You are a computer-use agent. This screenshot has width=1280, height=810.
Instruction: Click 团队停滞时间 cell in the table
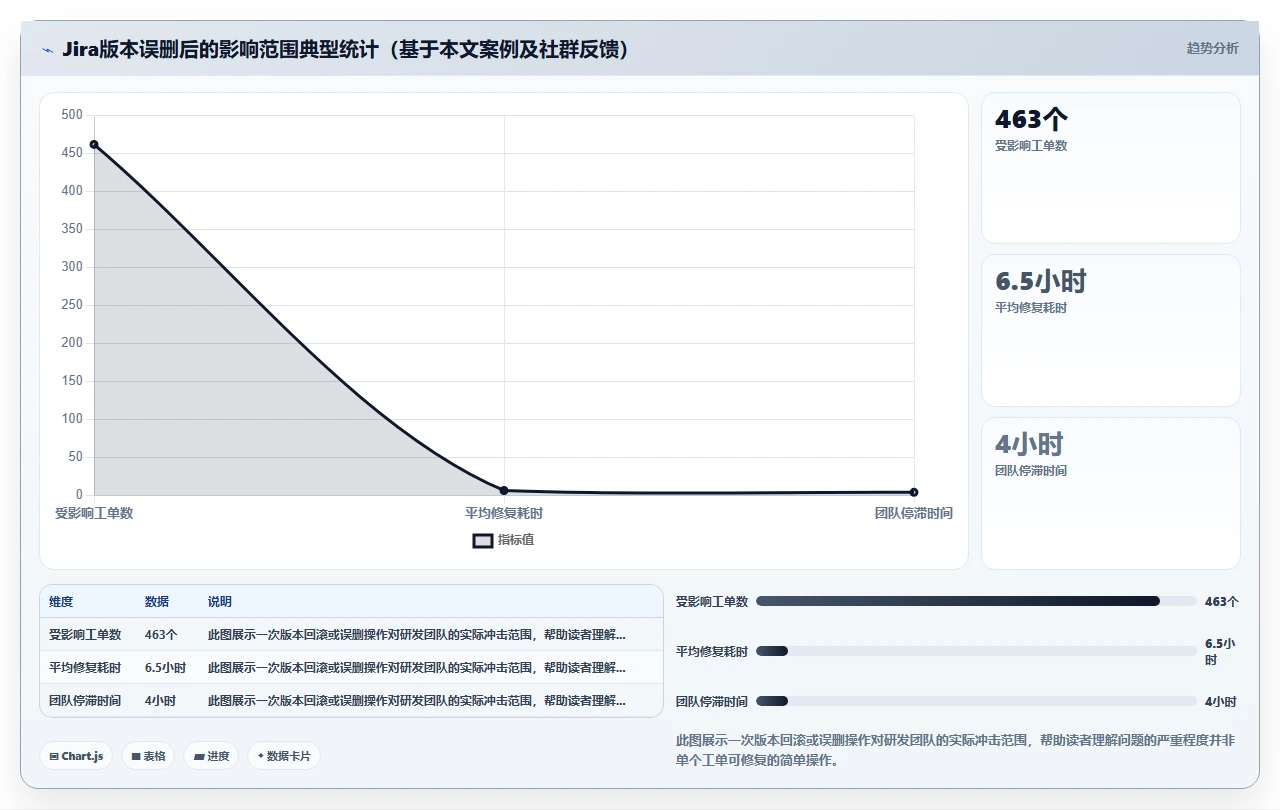(x=85, y=700)
